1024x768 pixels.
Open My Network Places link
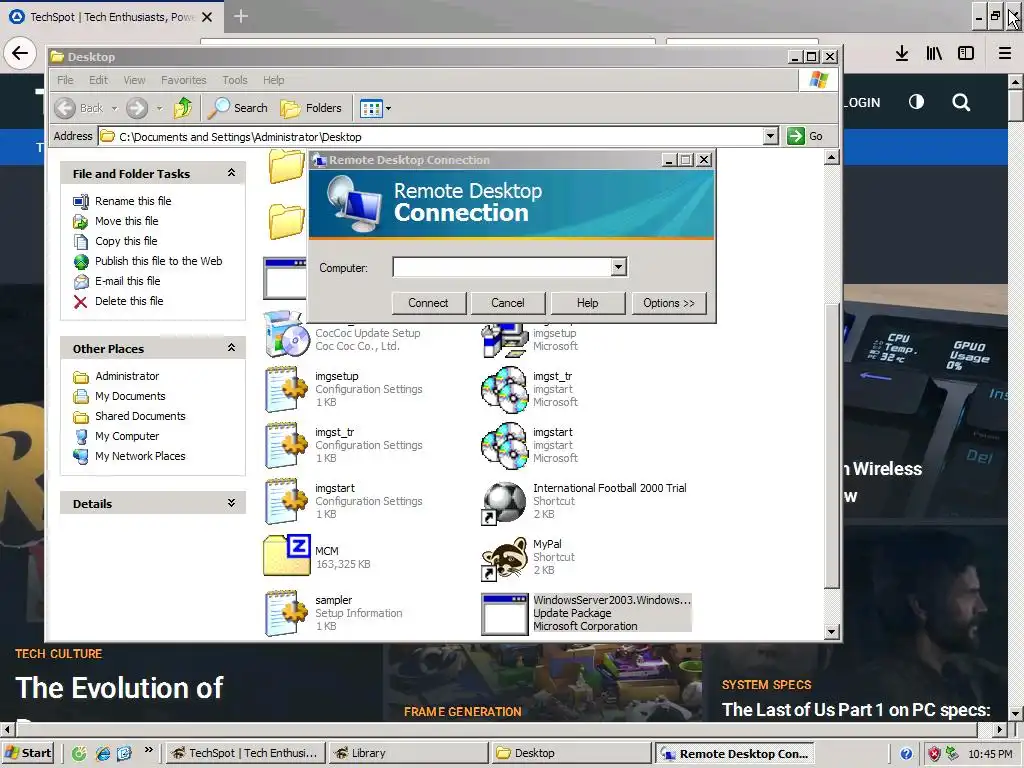tap(140, 456)
